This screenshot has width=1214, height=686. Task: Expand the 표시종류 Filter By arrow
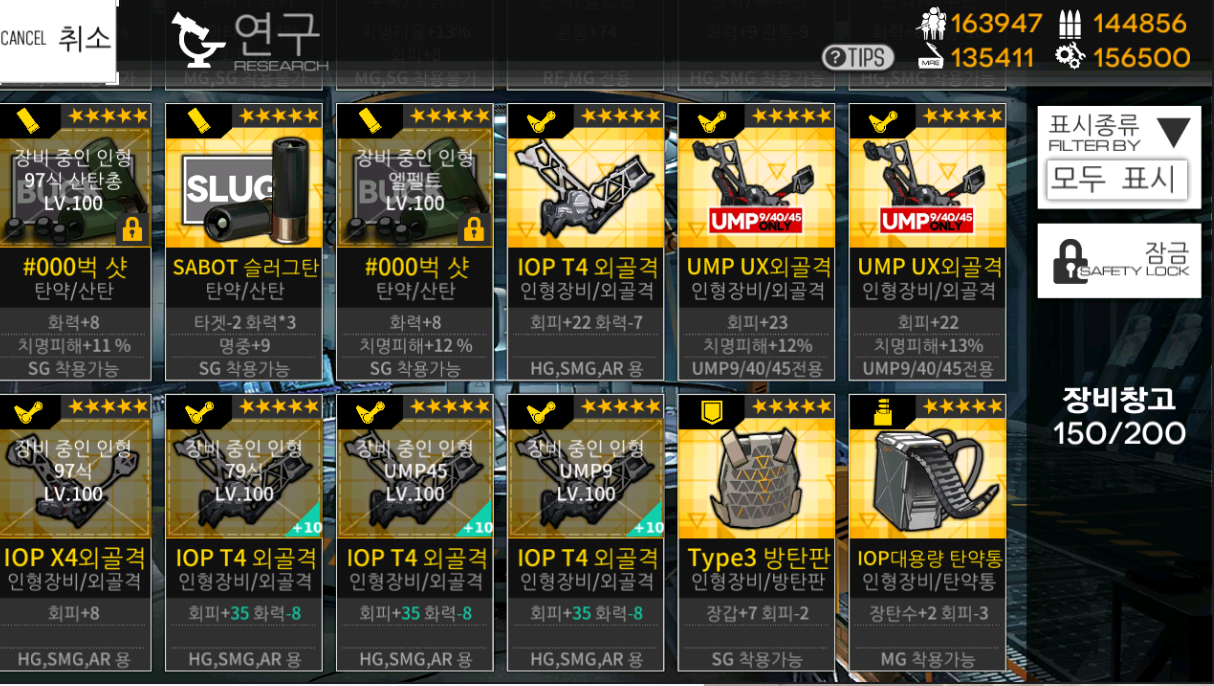[x=1173, y=131]
